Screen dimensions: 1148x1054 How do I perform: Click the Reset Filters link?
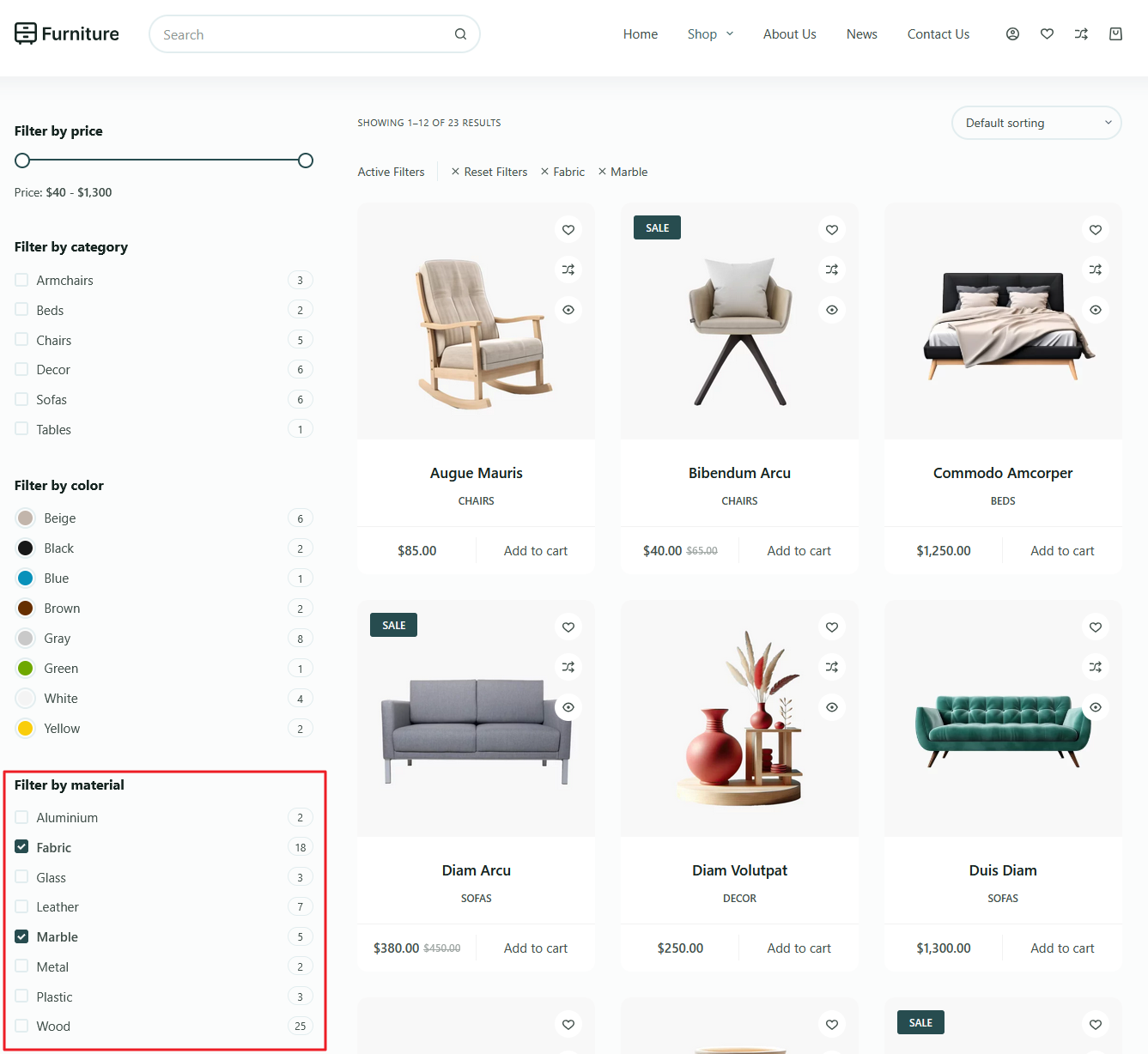click(x=495, y=171)
